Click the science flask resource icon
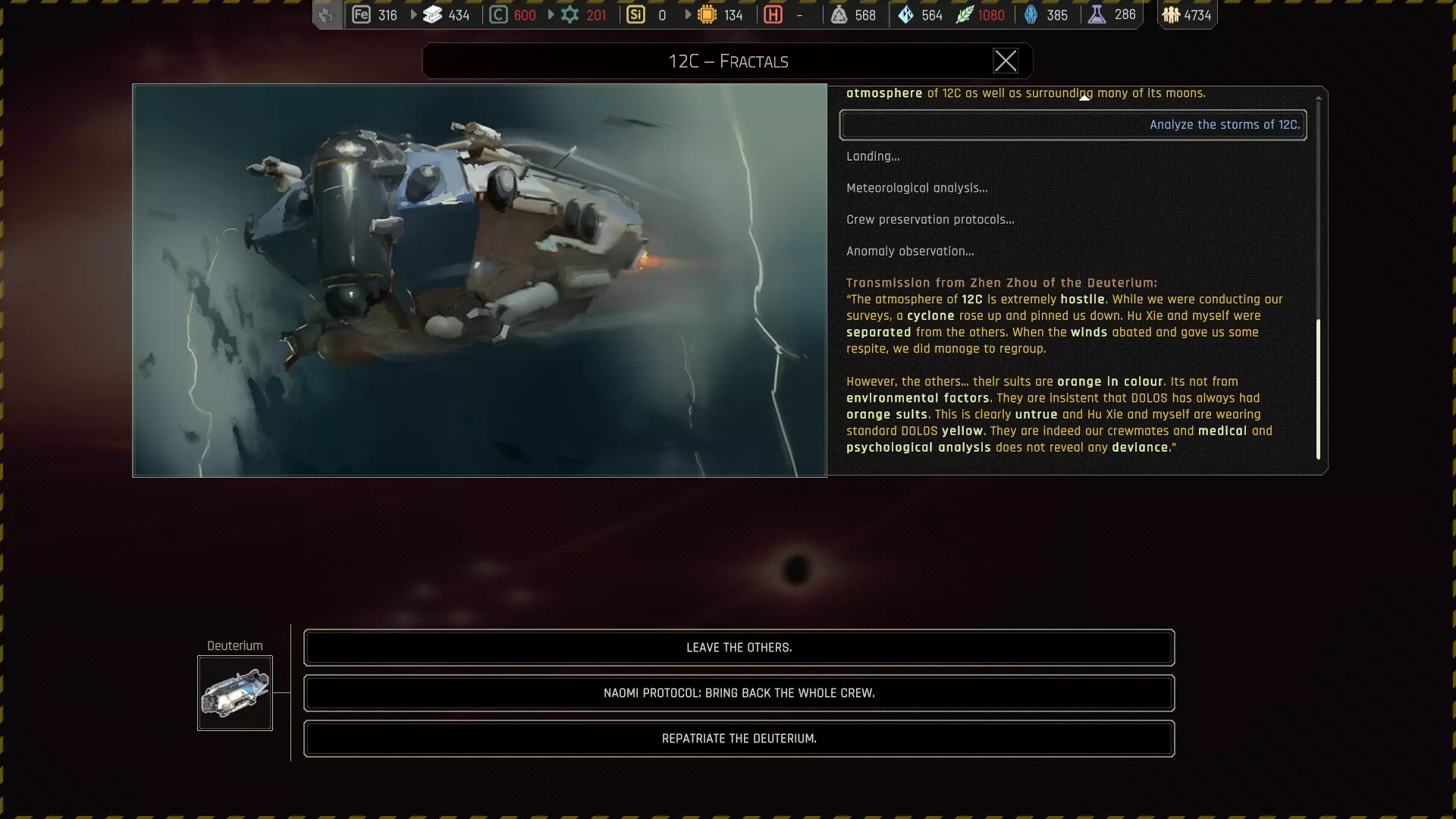The image size is (1456, 819). pyautogui.click(x=1097, y=14)
